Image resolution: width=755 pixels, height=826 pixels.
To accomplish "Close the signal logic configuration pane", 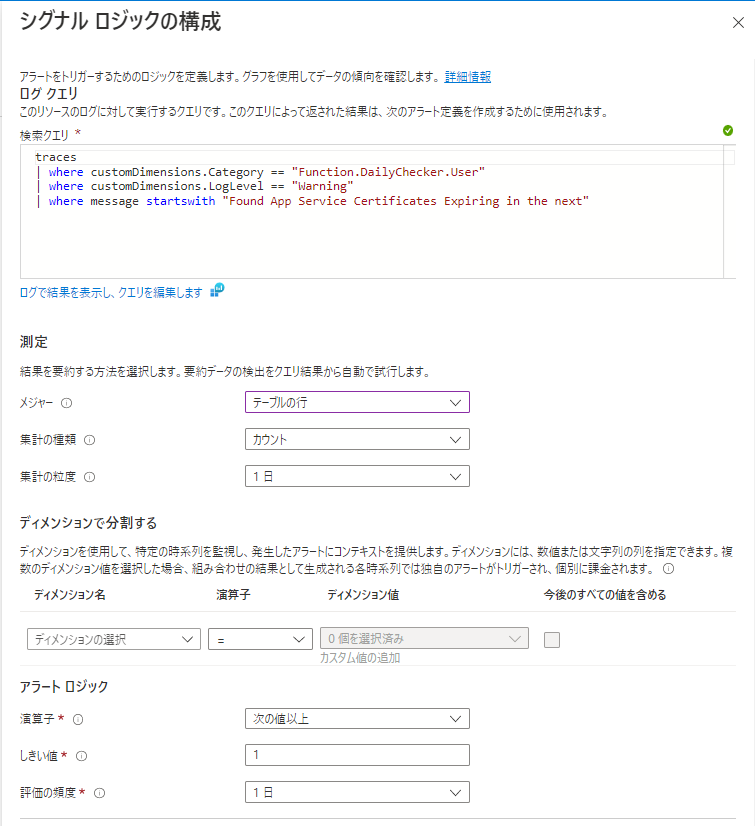I will click(738, 23).
